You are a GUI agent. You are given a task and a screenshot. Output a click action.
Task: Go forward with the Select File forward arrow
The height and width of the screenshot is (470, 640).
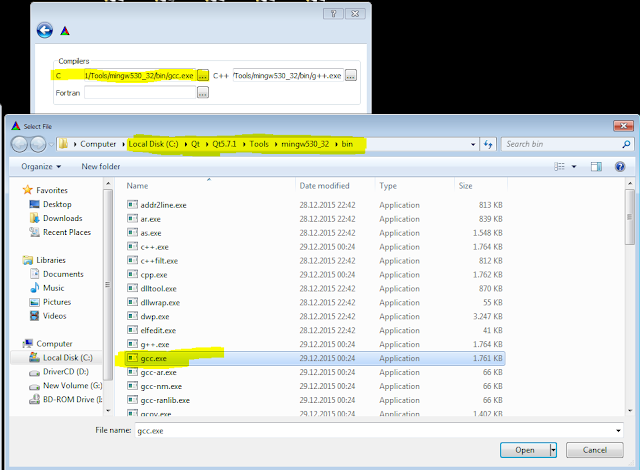click(38, 144)
